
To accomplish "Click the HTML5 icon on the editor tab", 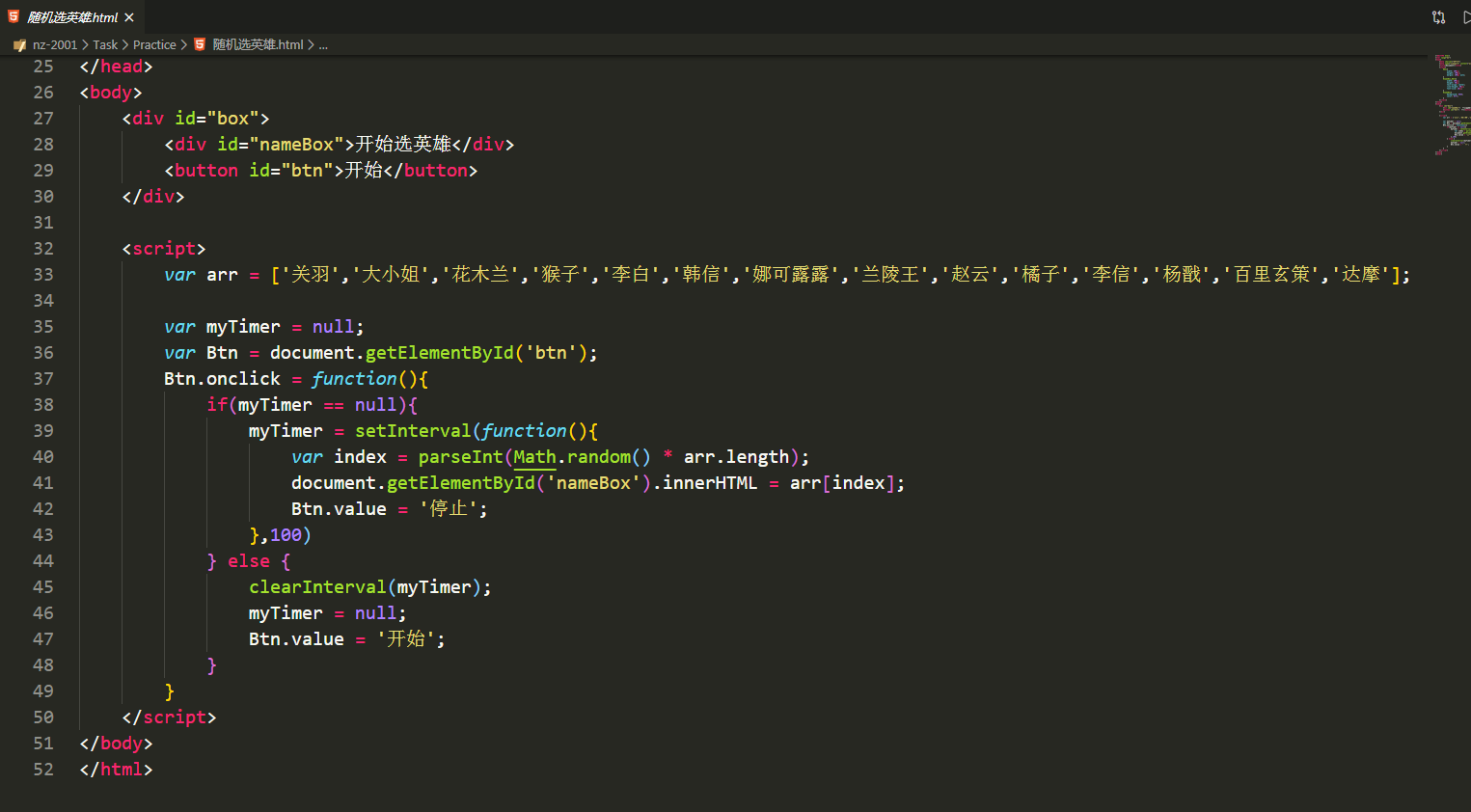I will point(14,16).
